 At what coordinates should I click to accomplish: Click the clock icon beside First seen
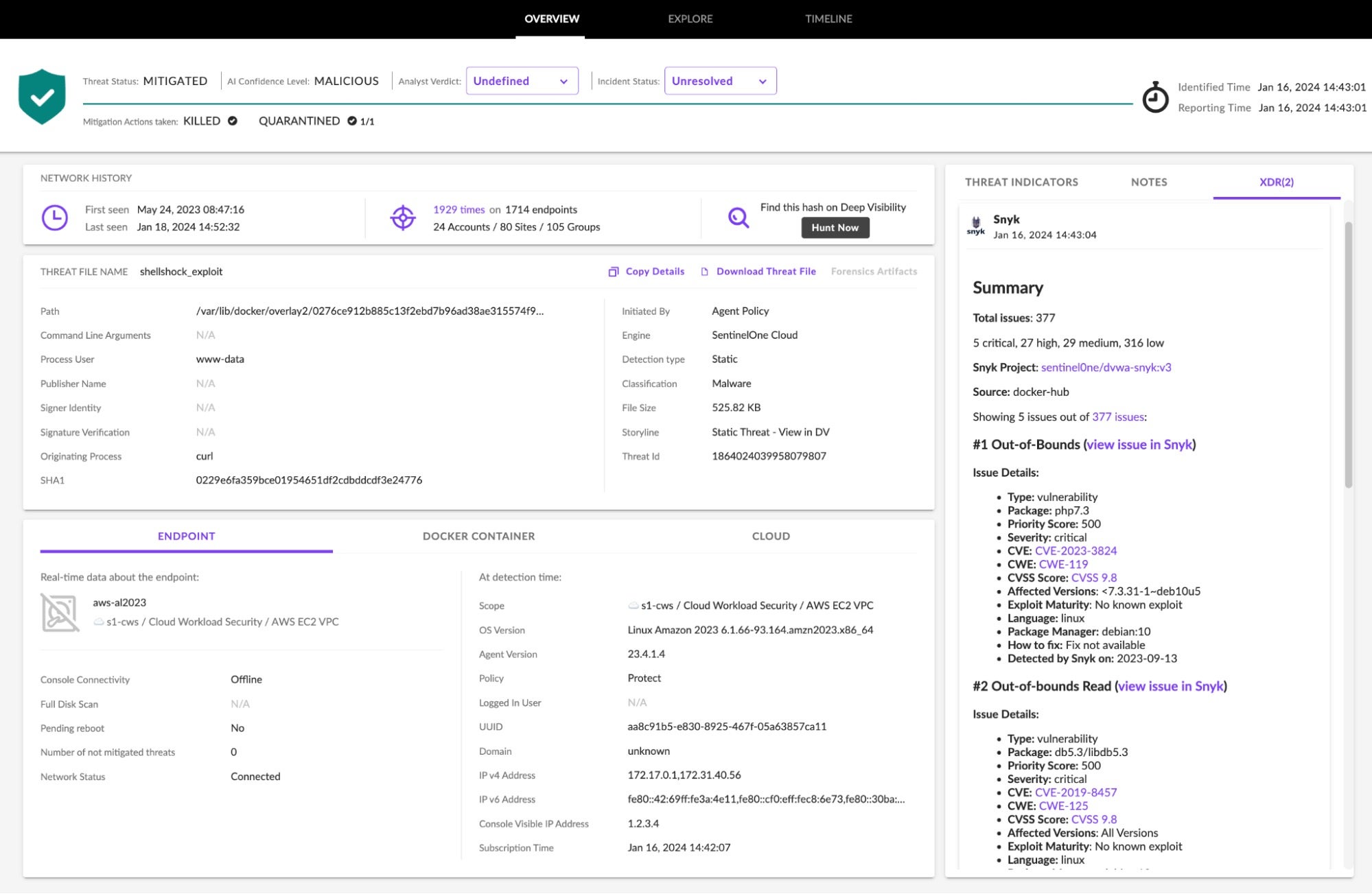click(55, 218)
